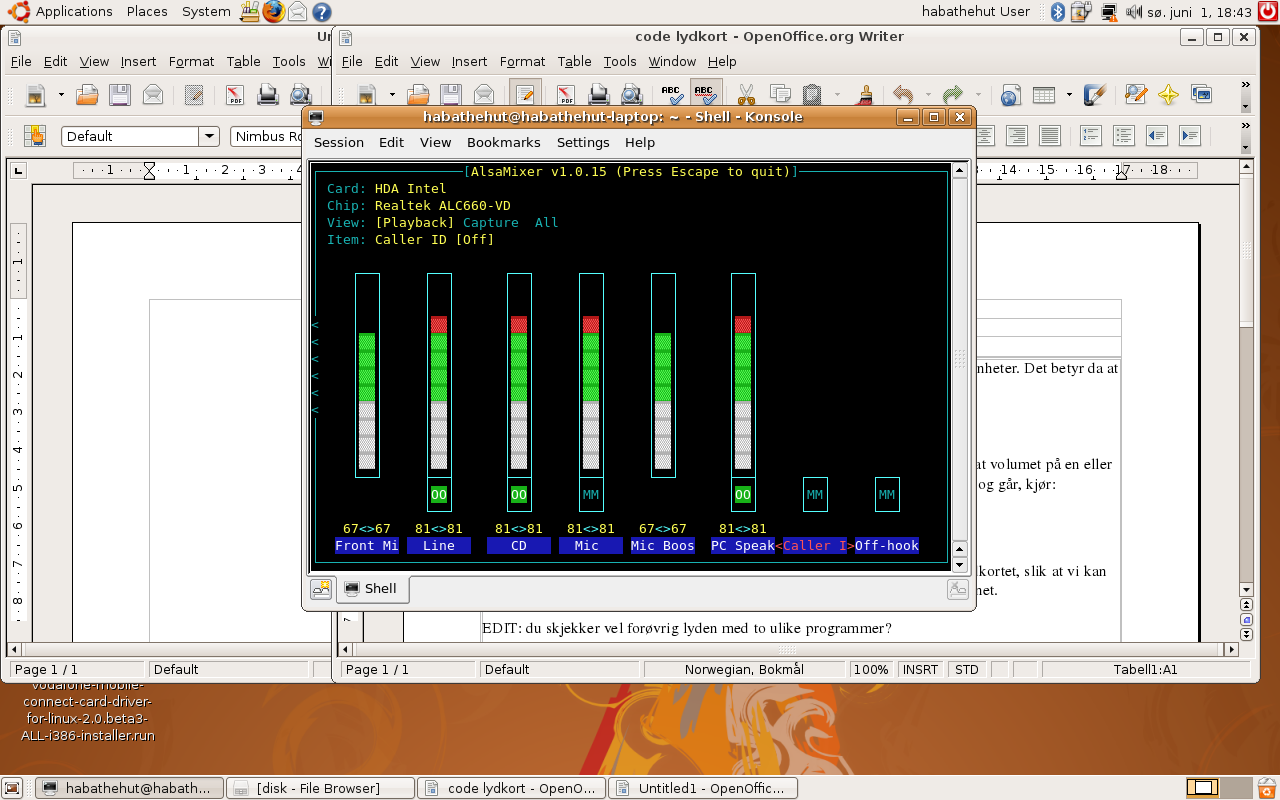Click the Find & Replace icon

click(1135, 95)
